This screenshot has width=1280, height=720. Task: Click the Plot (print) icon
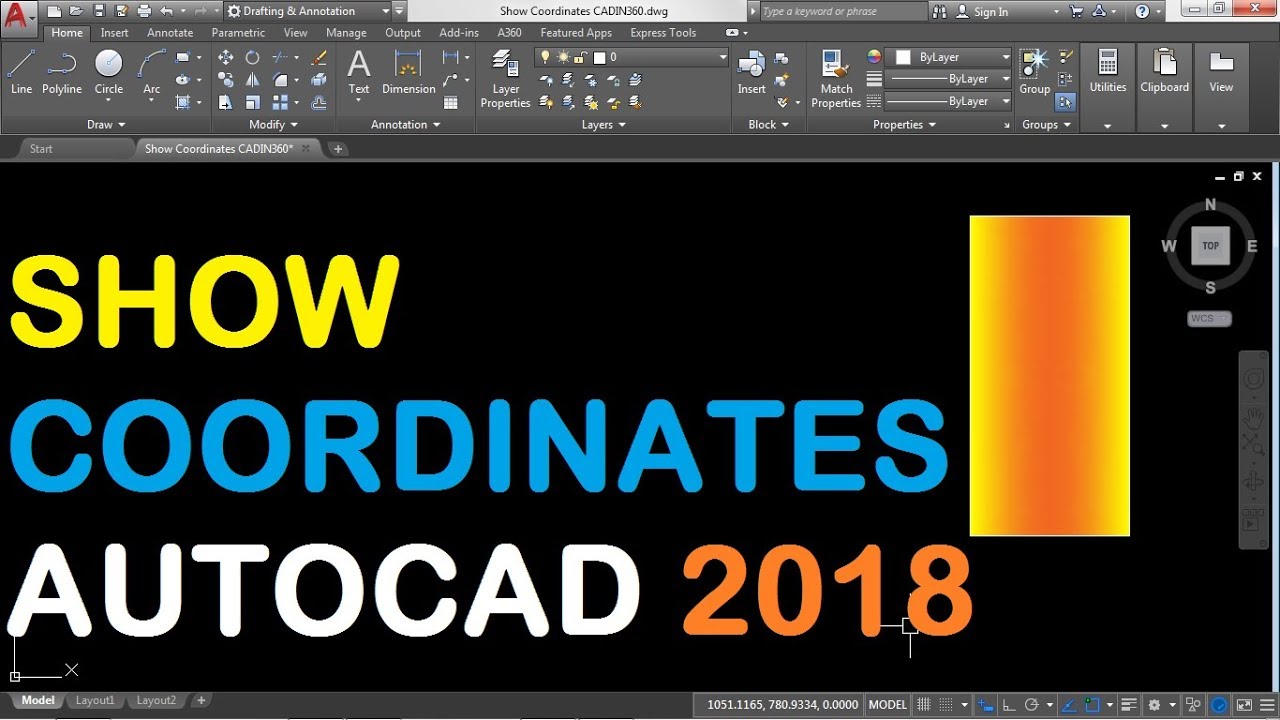(x=144, y=11)
